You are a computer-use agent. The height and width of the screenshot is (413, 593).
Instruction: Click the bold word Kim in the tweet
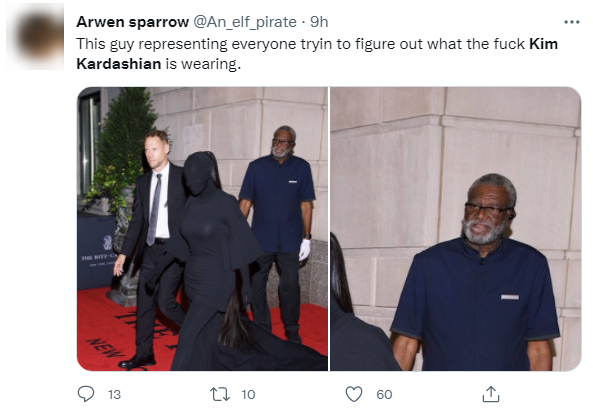pos(543,44)
